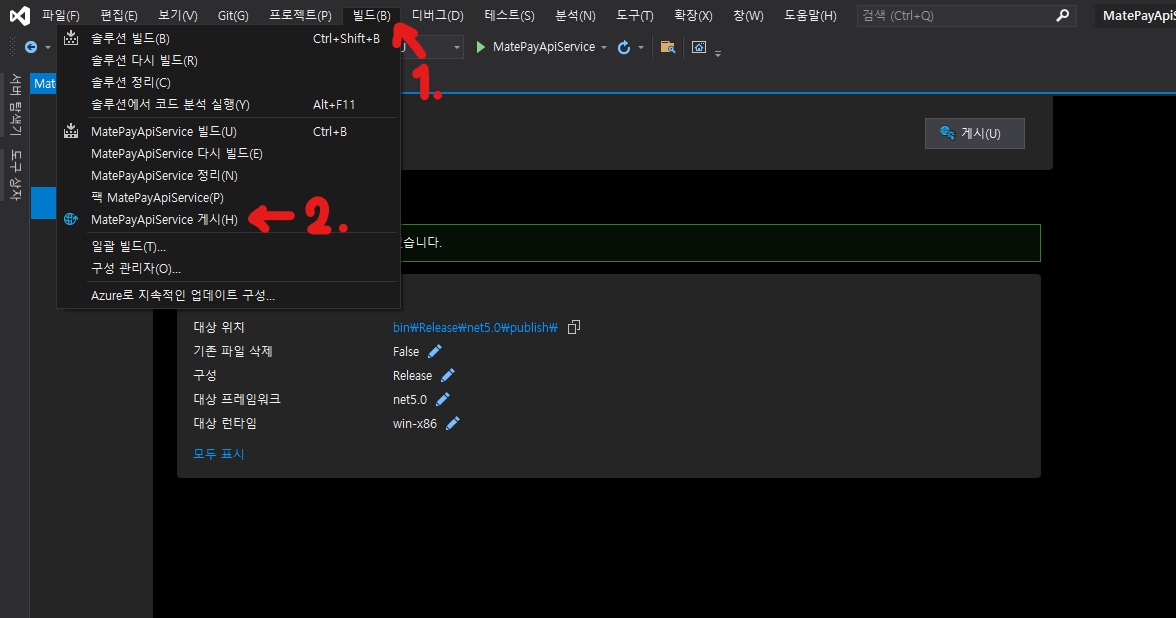Choose 솔루션 다시 빌드(R) from the menu
Image resolution: width=1176 pixels, height=618 pixels.
pyautogui.click(x=144, y=60)
